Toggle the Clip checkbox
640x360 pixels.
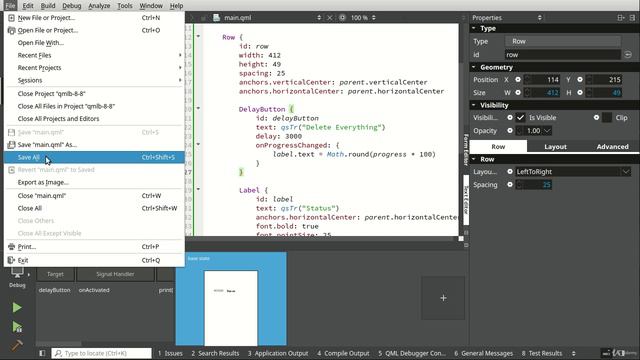tap(607, 118)
